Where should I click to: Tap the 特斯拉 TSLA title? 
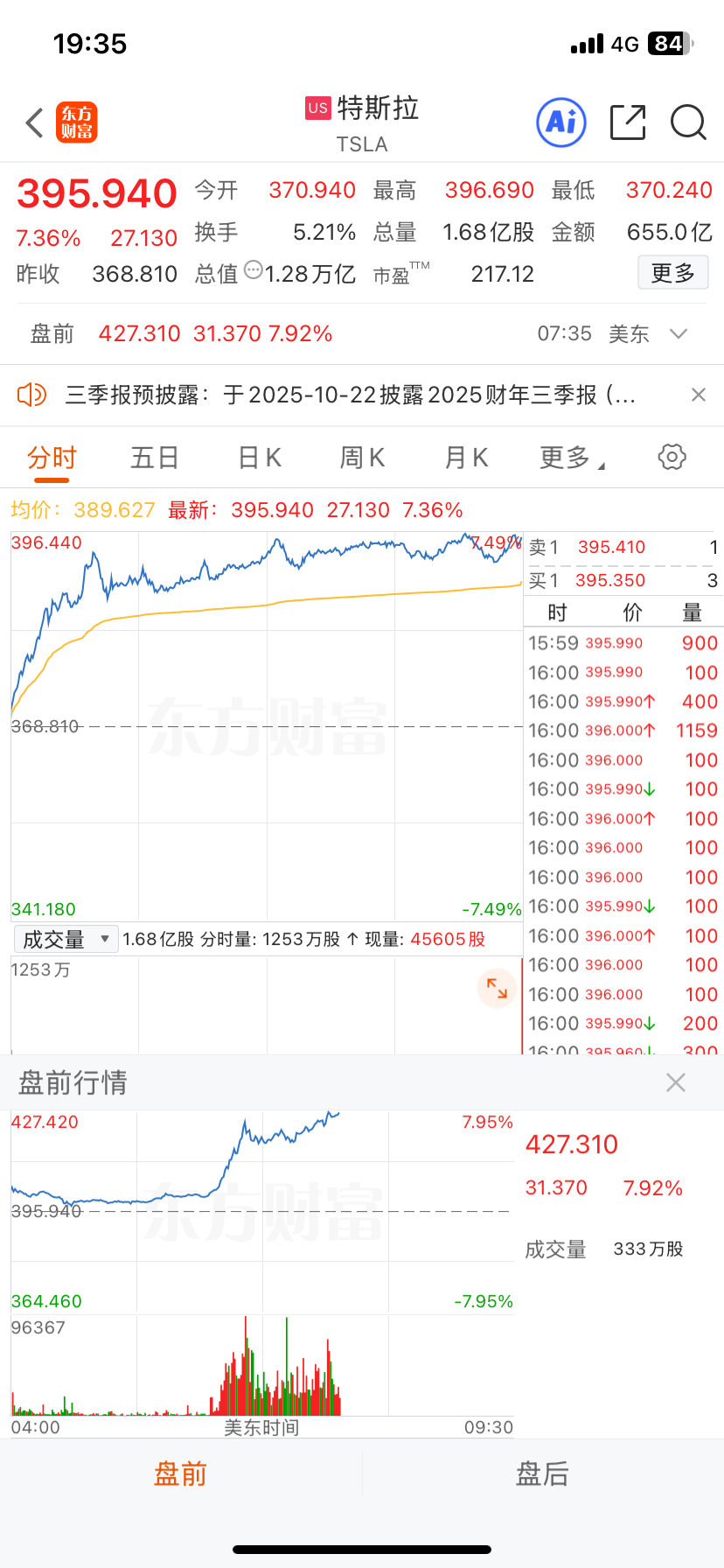(x=362, y=122)
